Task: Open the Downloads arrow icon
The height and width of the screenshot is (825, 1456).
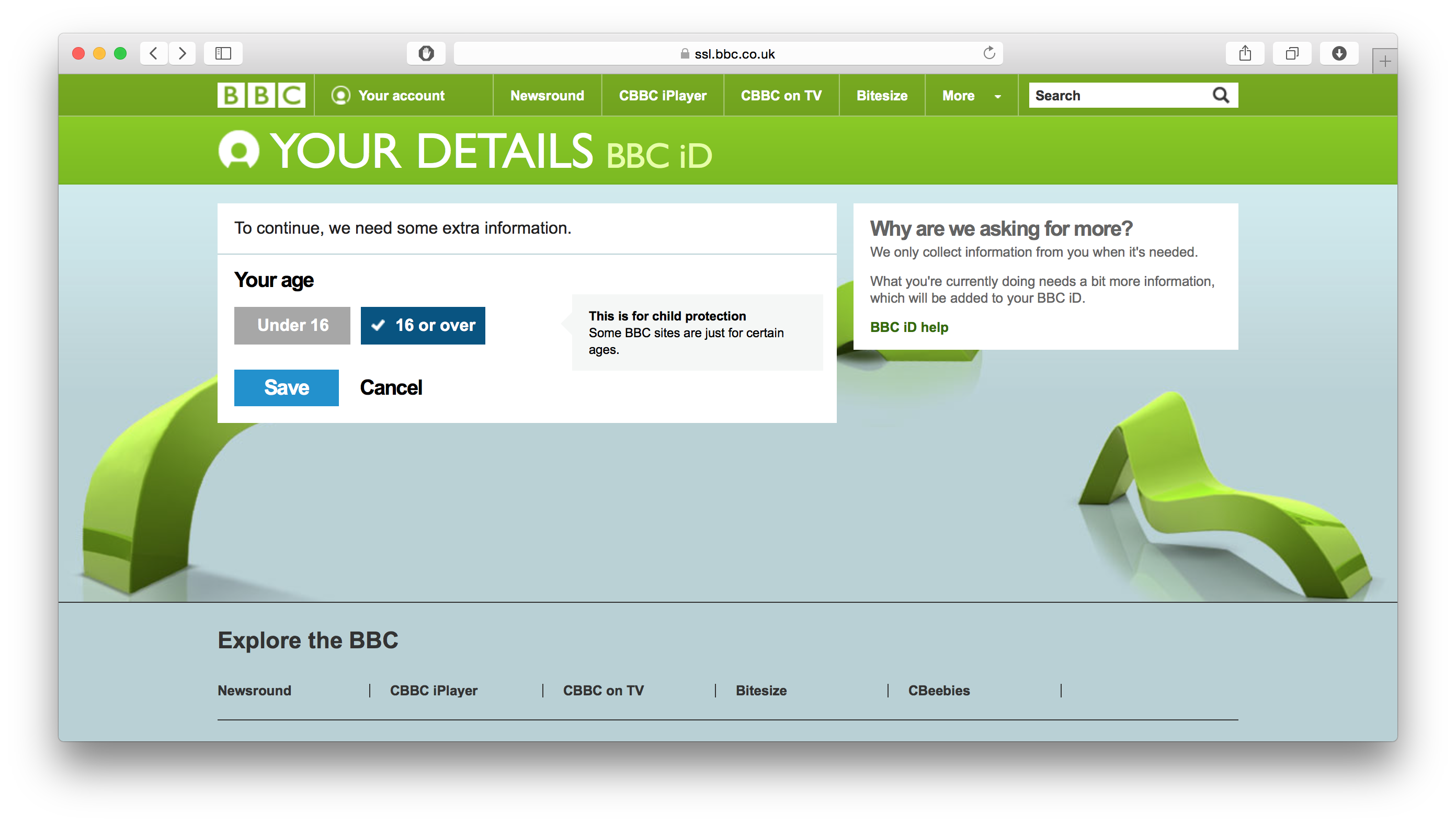Action: 1339,53
